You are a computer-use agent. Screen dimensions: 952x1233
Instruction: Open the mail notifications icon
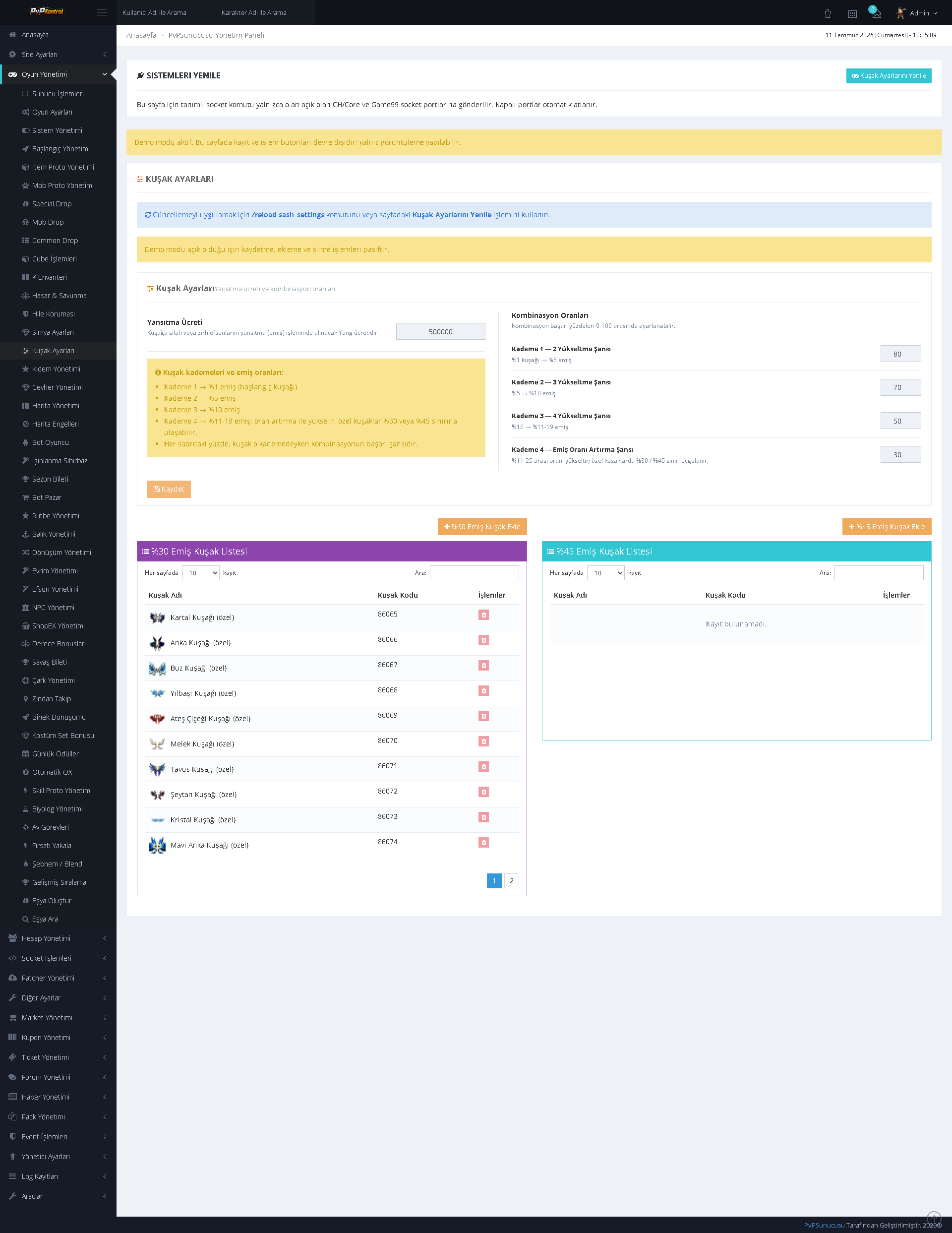[876, 12]
